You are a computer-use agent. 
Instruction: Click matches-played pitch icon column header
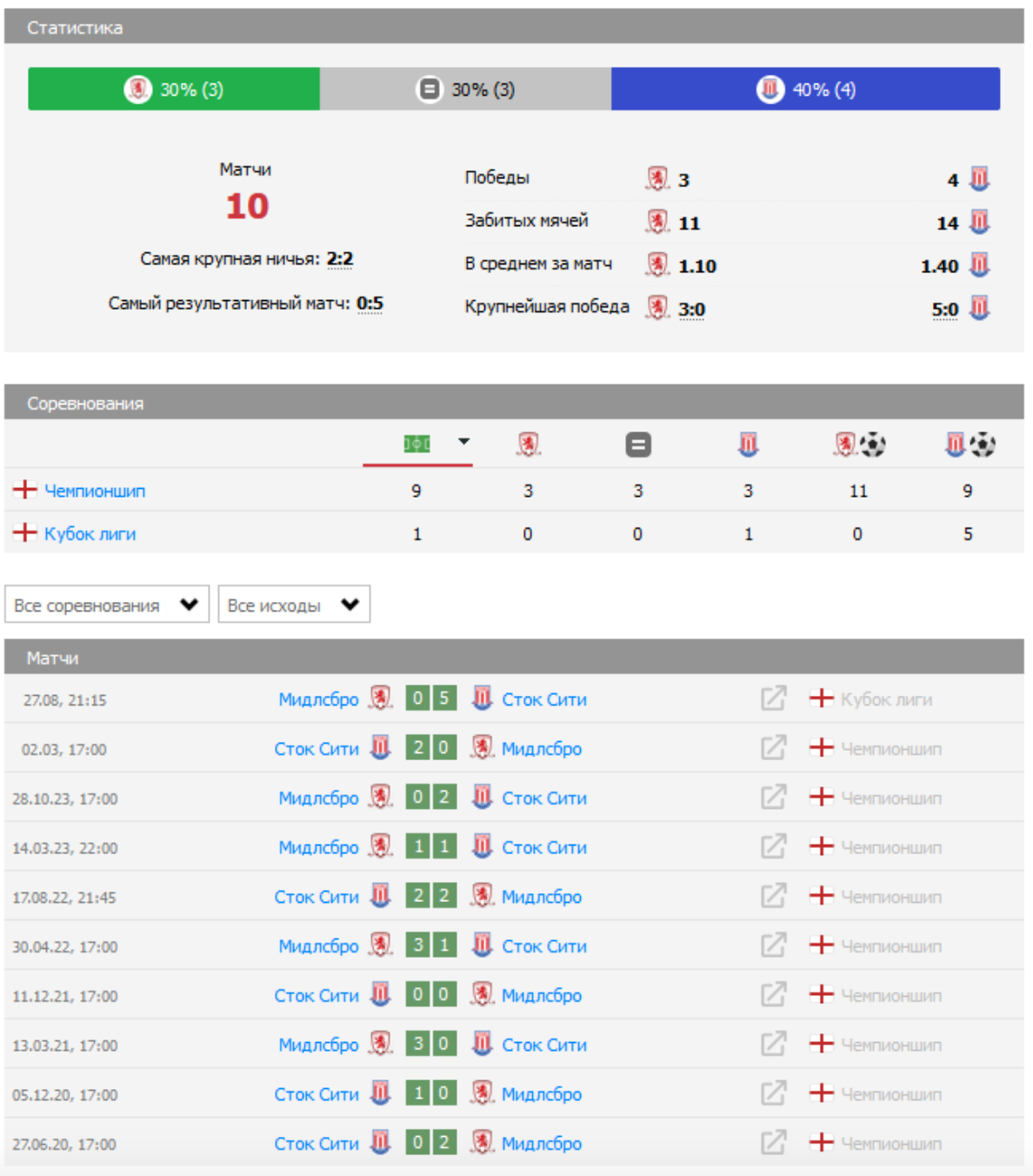(417, 444)
